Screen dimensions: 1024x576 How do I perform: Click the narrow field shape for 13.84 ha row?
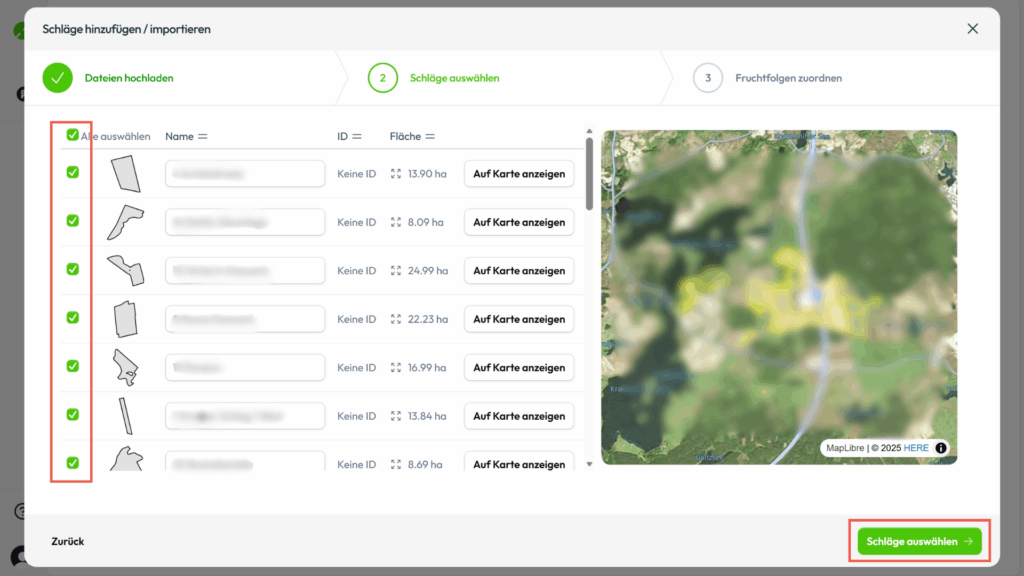pyautogui.click(x=124, y=415)
